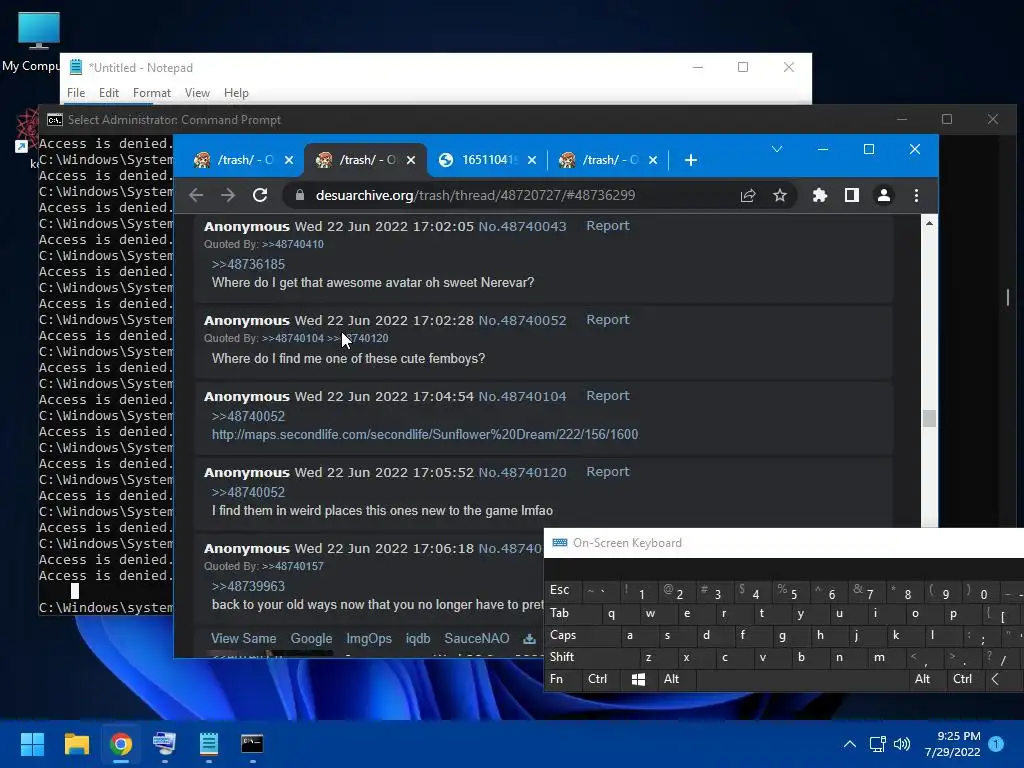1024x768 pixels.
Task: Bookmark this page with the star icon
Action: (780, 195)
